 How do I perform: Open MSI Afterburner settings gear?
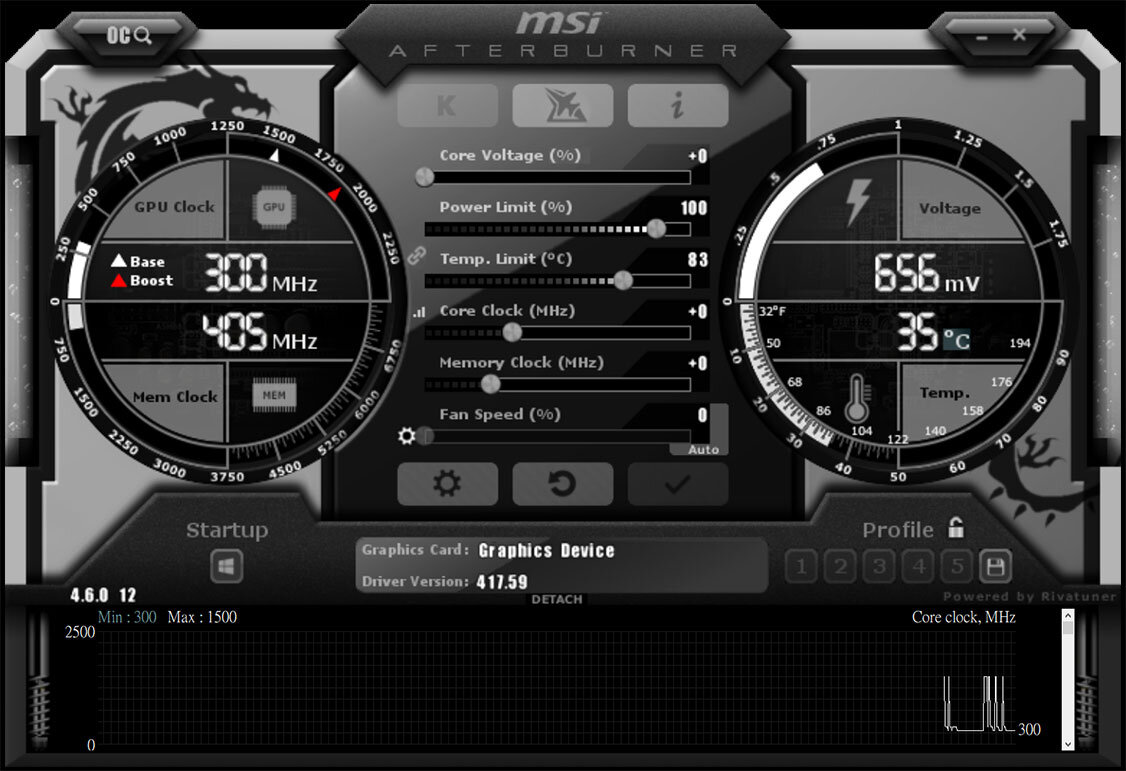point(447,484)
